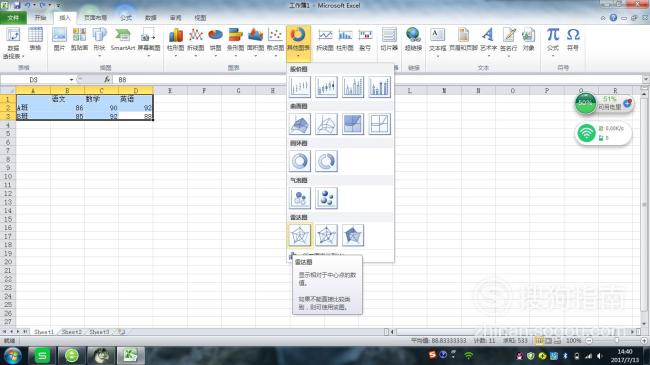Switch to the Page Layout (页面布局) tab
Viewport: 650px width, 365px height.
[95, 18]
